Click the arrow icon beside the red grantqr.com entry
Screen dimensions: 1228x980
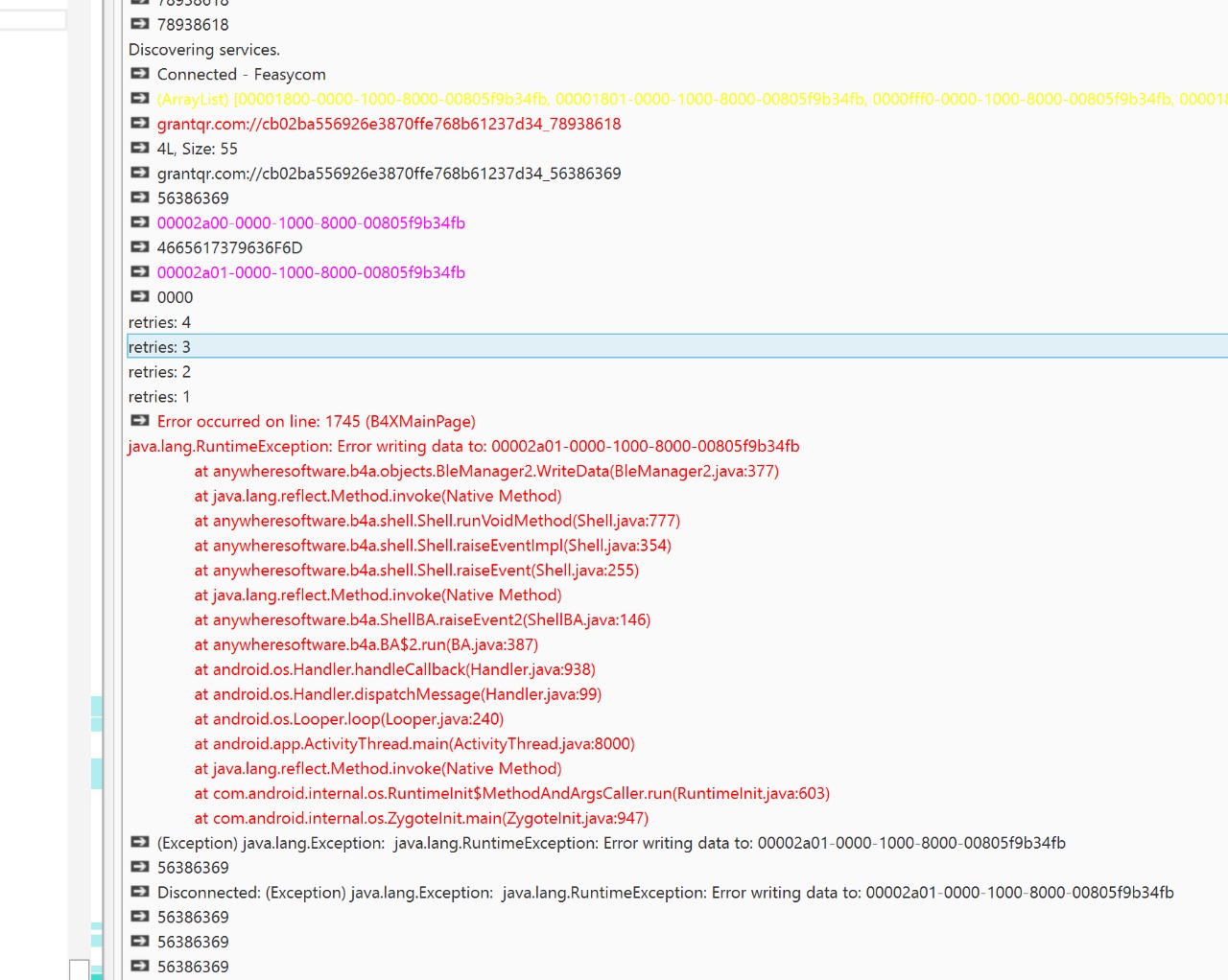pos(140,124)
